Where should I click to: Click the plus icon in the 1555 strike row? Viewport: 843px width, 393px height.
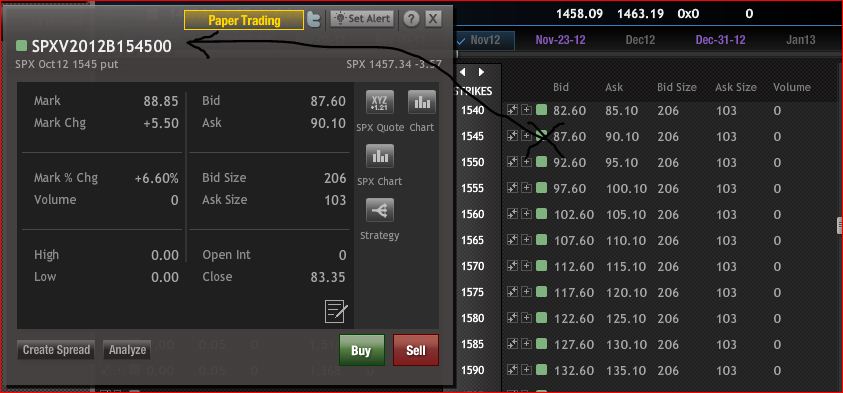tap(526, 188)
